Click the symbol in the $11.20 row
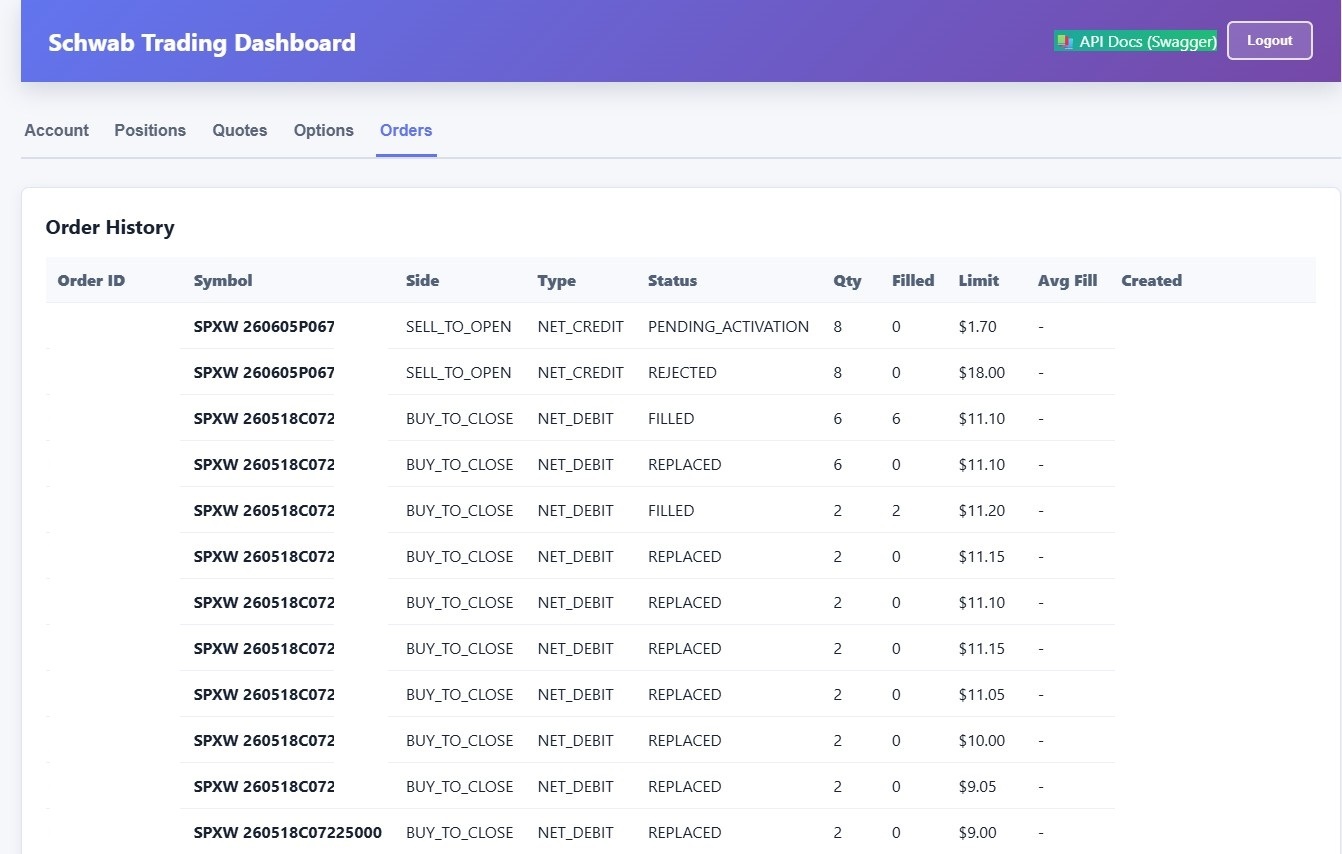This screenshot has width=1342, height=854. point(264,511)
